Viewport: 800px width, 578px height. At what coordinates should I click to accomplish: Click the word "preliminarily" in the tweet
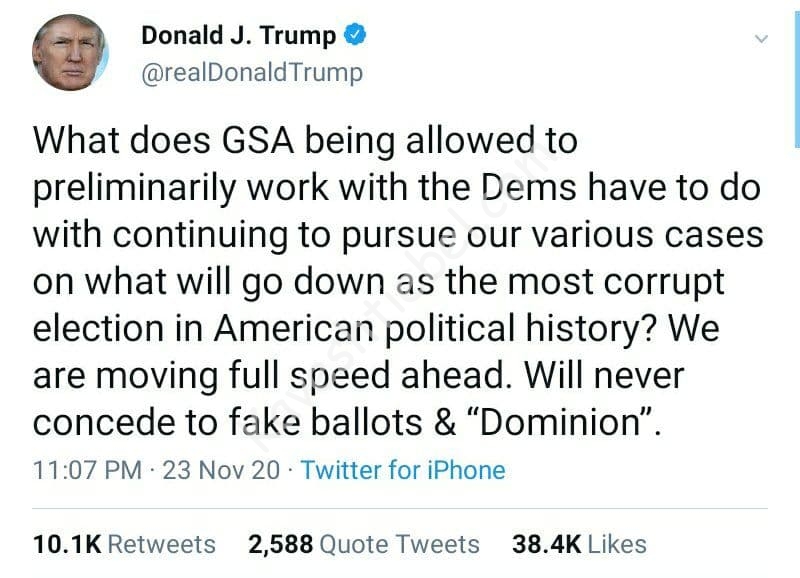click(132, 187)
